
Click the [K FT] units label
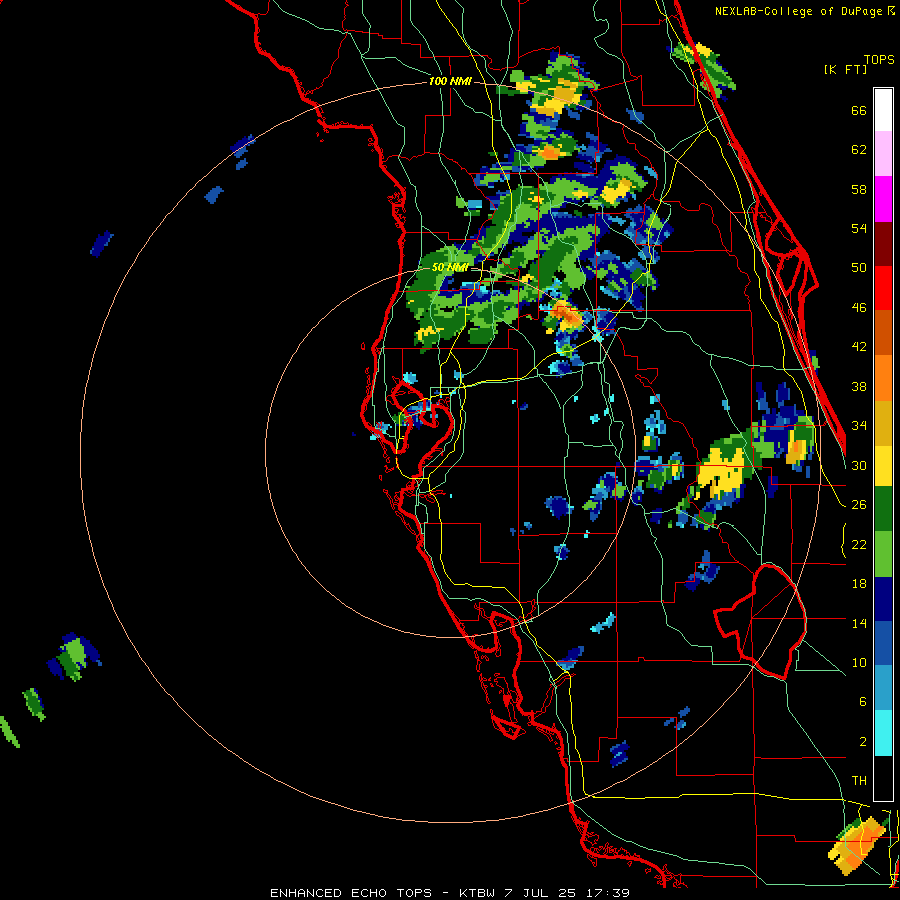845,70
